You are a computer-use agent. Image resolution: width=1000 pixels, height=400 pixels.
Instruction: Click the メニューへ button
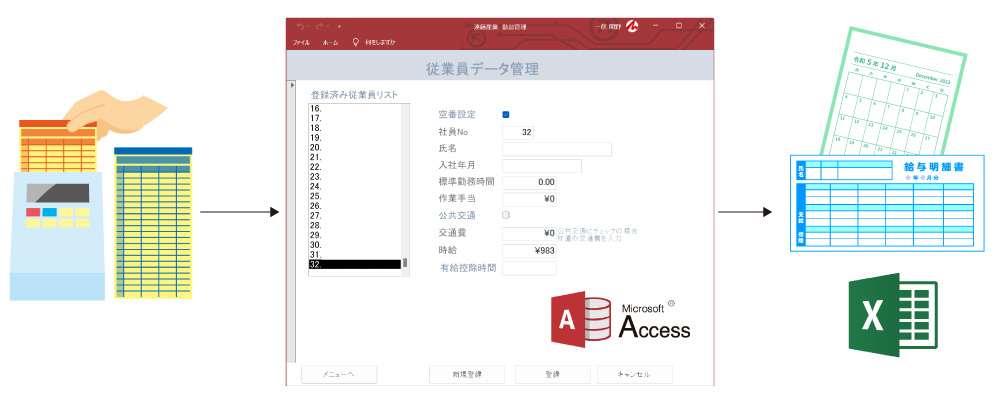point(339,374)
